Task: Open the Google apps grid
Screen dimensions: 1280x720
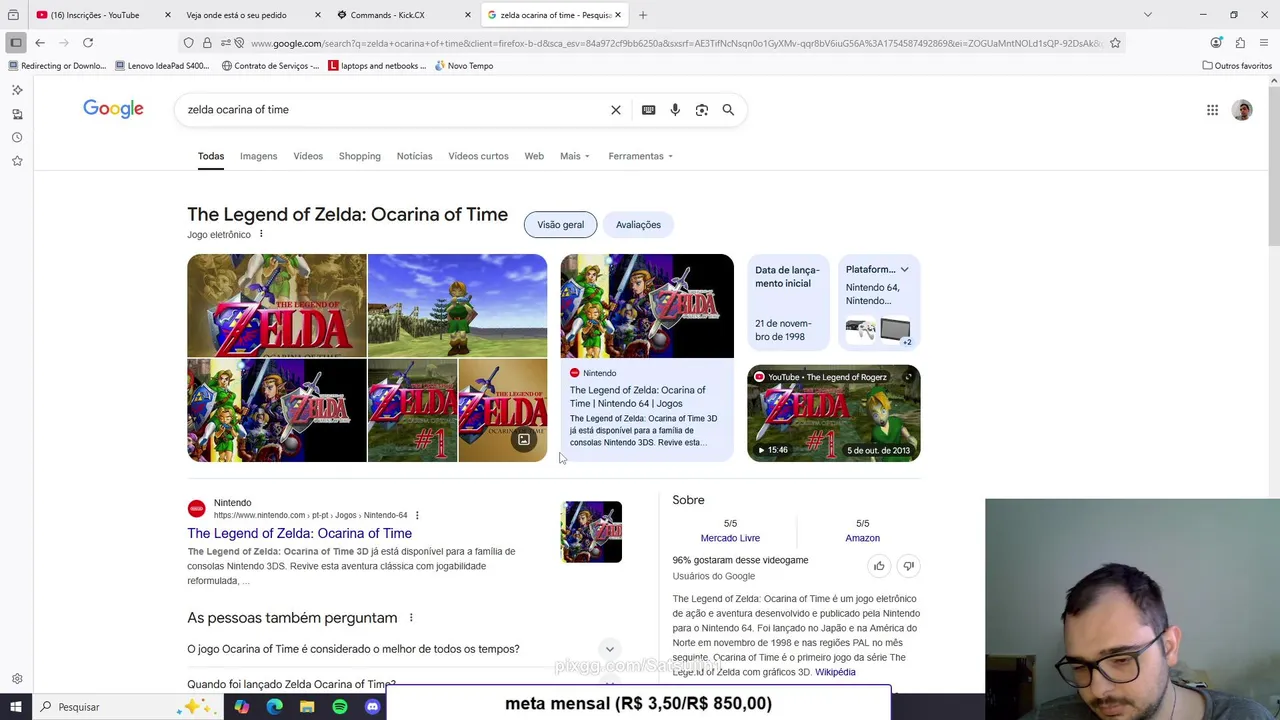Action: pyautogui.click(x=1212, y=110)
